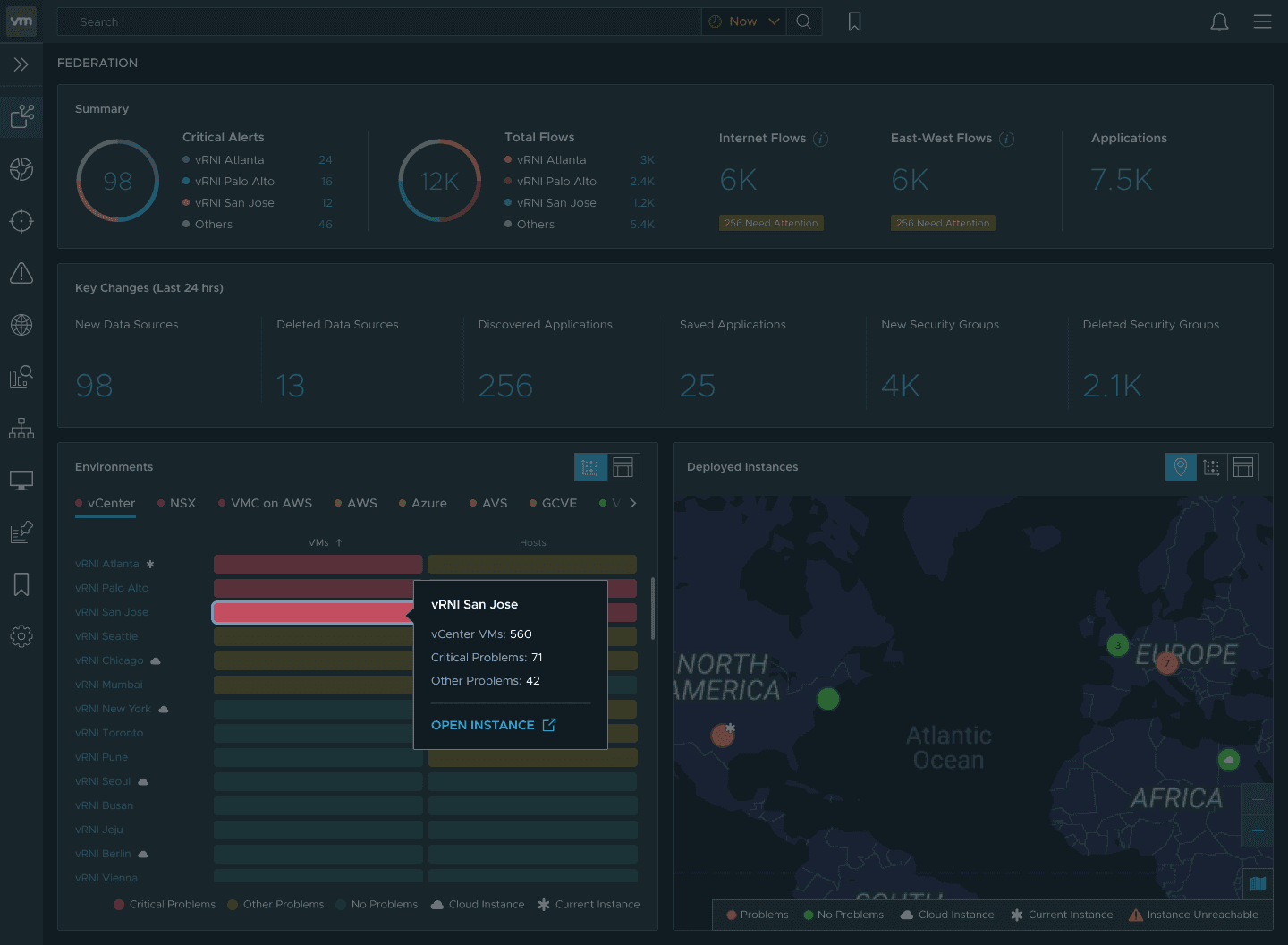This screenshot has width=1288, height=945.
Task: Open the notifications bell
Action: pos(1219,21)
